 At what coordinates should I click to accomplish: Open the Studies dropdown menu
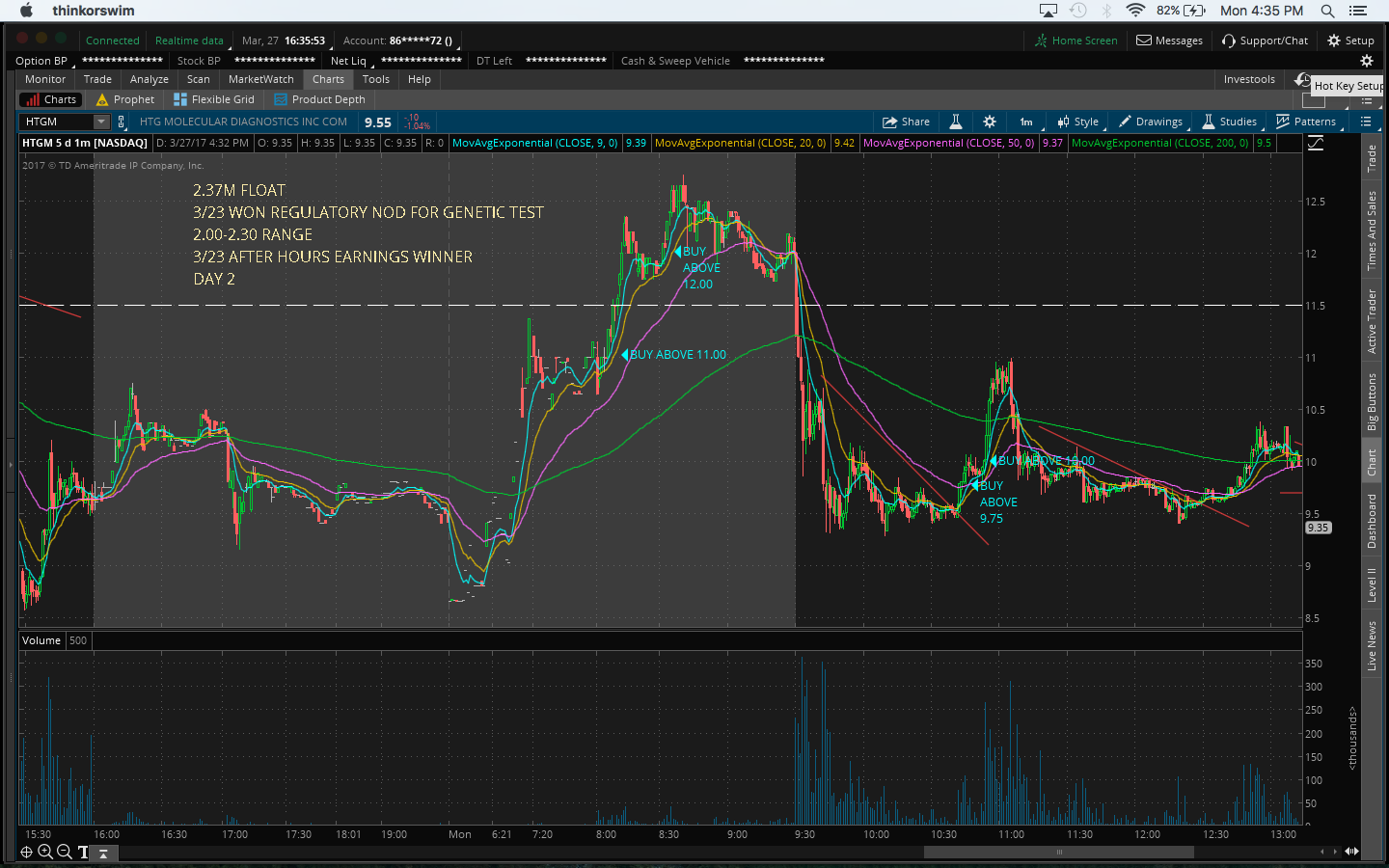[1229, 122]
